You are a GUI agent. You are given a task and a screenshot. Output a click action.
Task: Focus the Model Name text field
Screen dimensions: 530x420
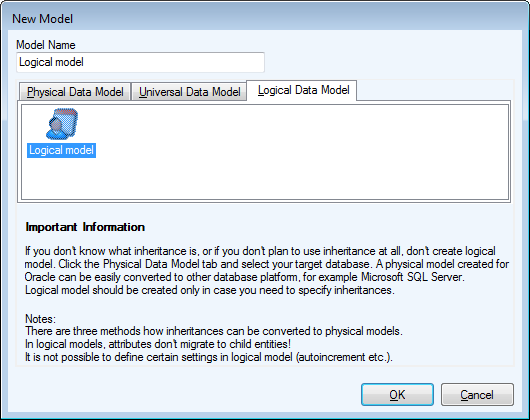pos(140,62)
